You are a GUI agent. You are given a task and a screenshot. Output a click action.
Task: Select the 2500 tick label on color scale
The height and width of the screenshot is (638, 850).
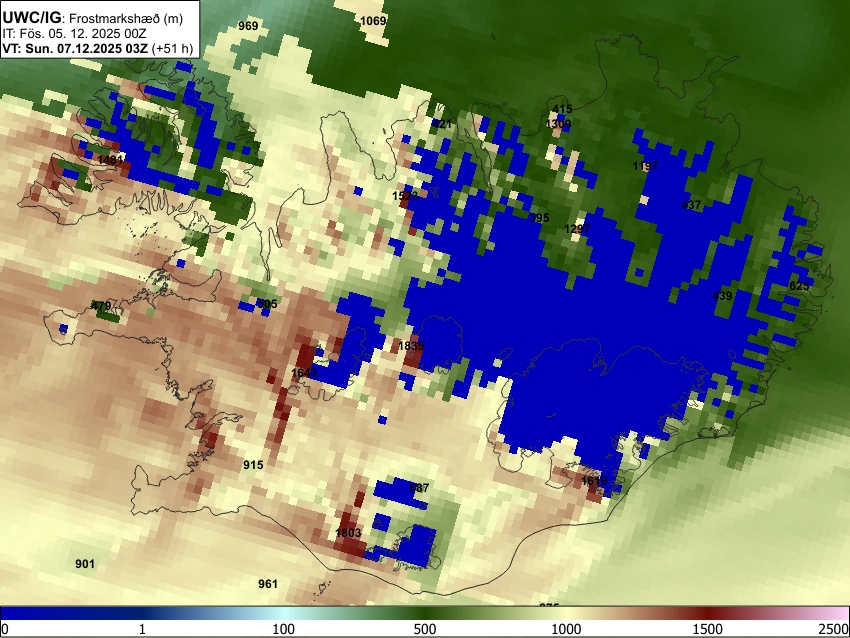(x=834, y=629)
